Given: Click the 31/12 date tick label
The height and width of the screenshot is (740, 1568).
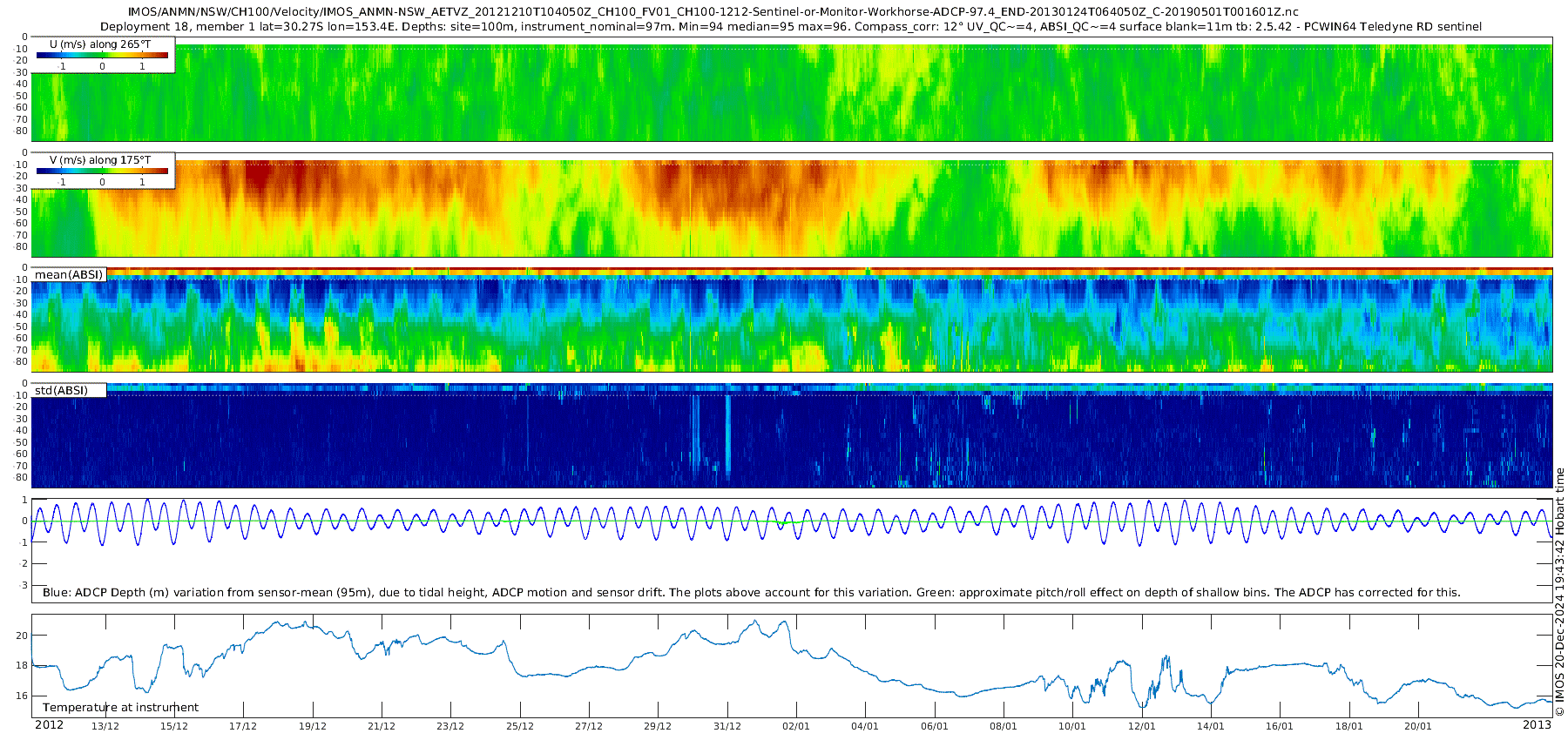Looking at the screenshot, I should [727, 726].
